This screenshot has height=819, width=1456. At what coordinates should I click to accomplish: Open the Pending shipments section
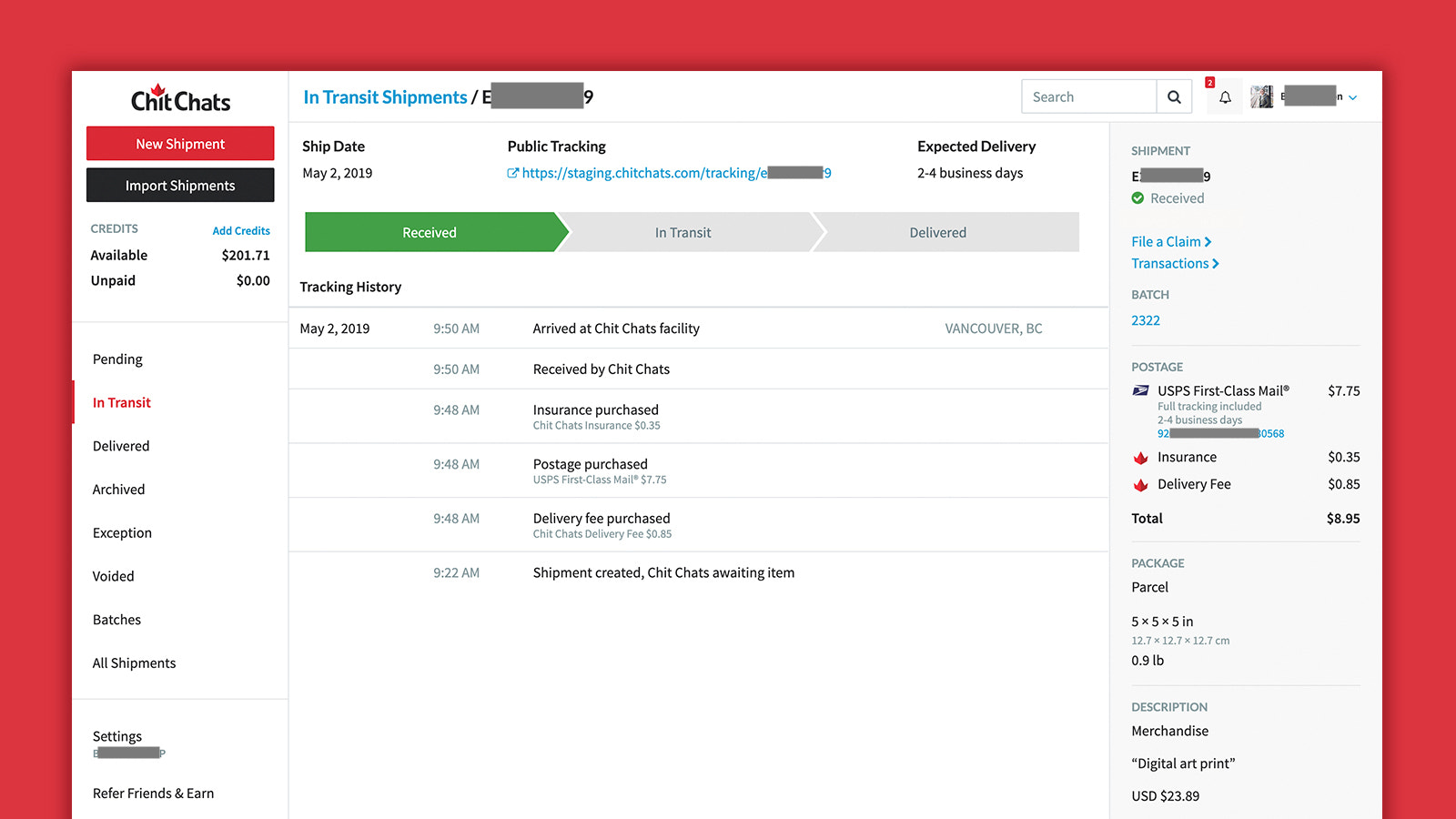117,359
